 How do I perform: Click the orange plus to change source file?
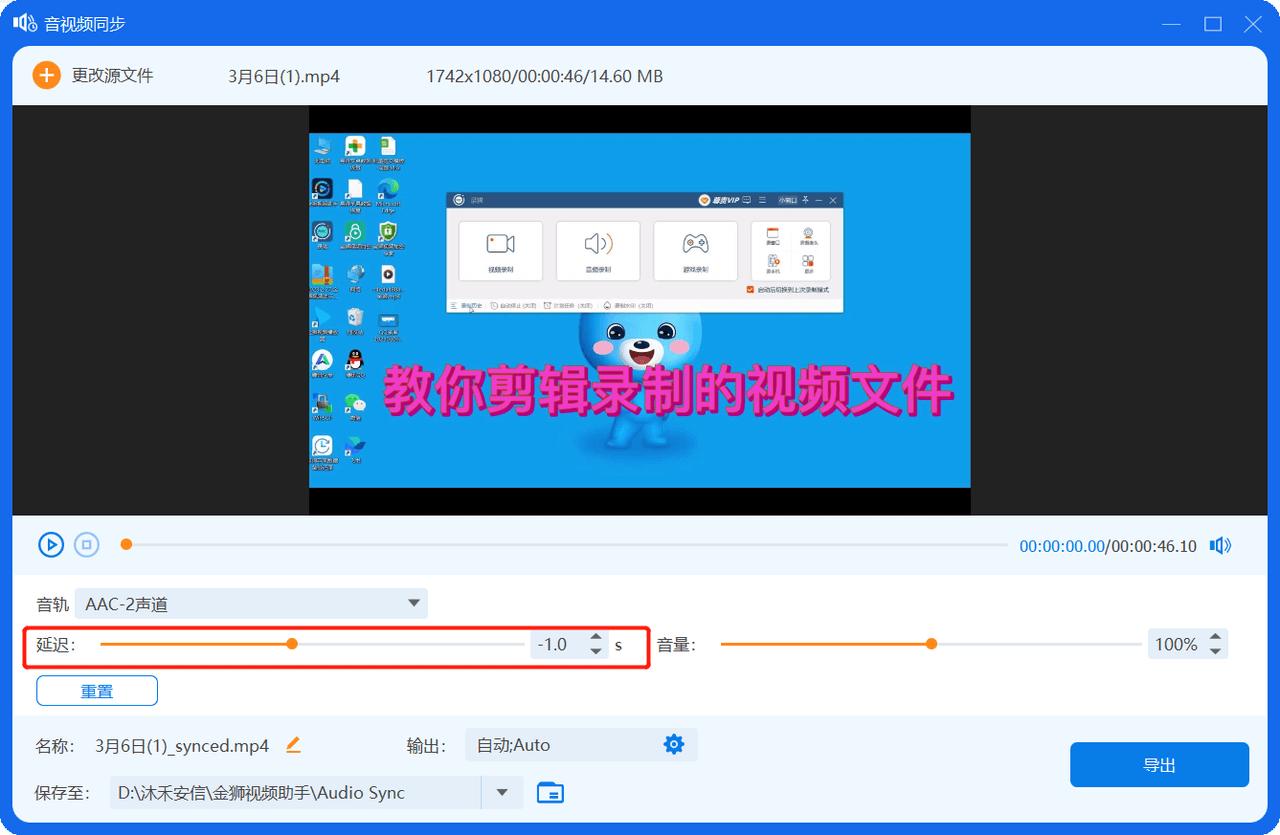(x=46, y=74)
